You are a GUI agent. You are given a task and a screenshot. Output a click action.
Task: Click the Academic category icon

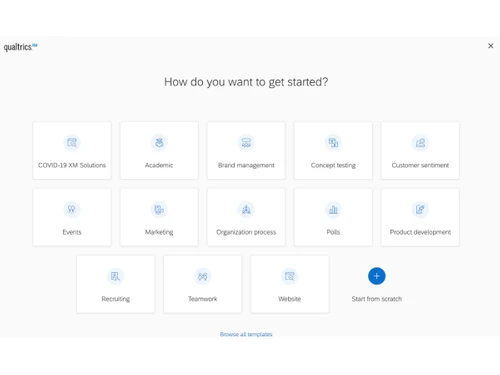159,143
